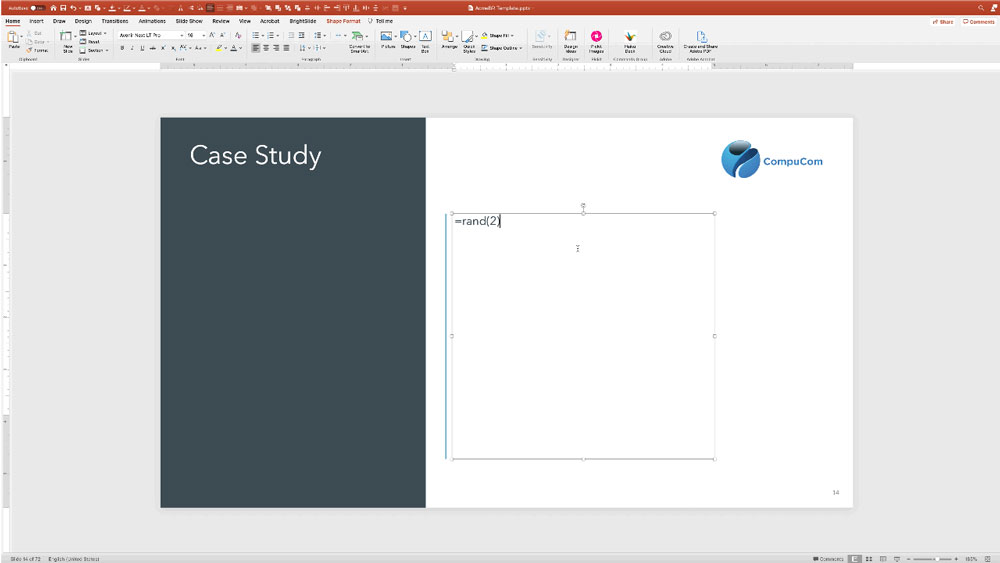Screen dimensions: 1000x563
Task: Click the Paste icon in the ribbon
Action: (14, 38)
